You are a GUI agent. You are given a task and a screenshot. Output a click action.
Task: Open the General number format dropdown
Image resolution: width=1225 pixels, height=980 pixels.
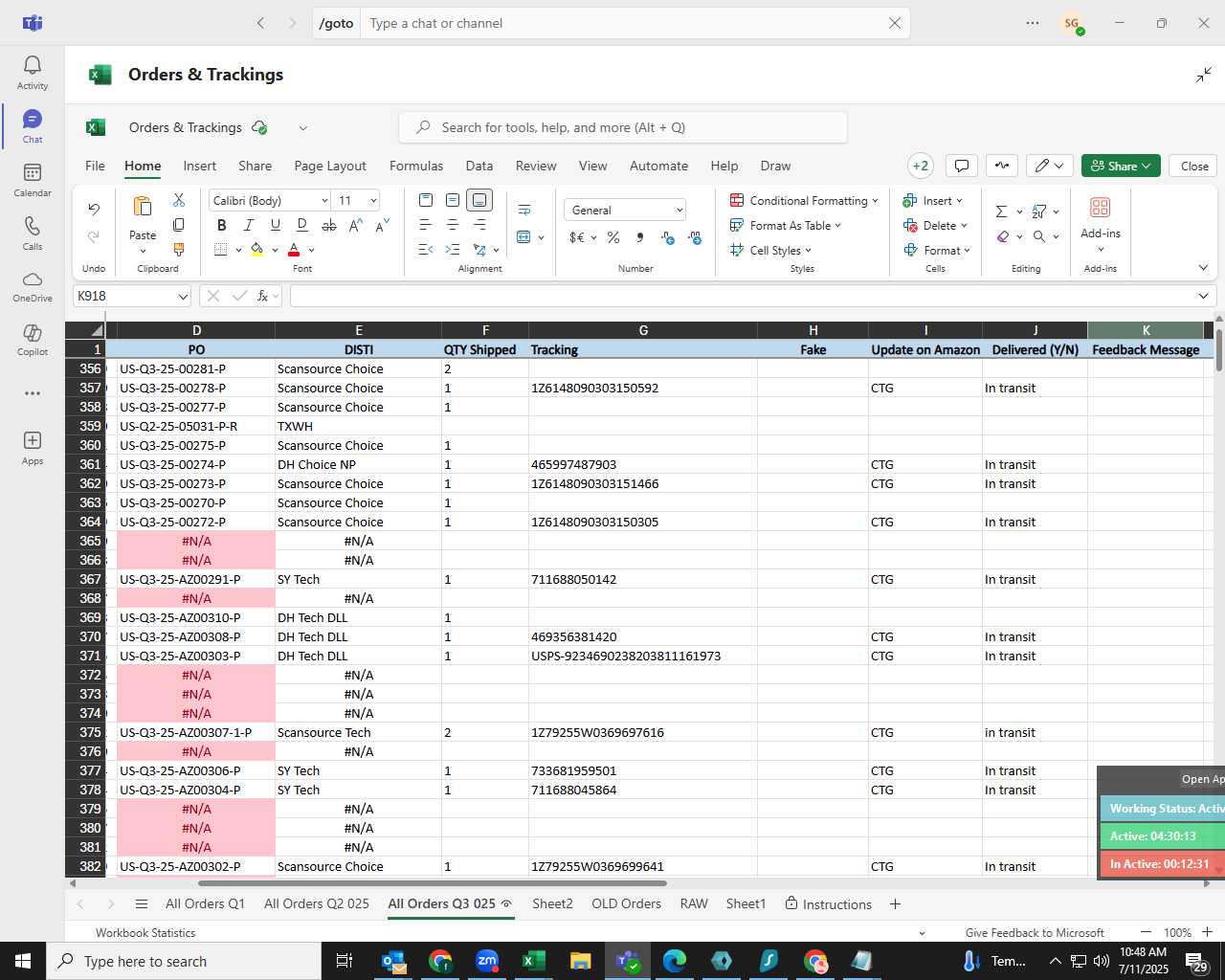pyautogui.click(x=679, y=211)
